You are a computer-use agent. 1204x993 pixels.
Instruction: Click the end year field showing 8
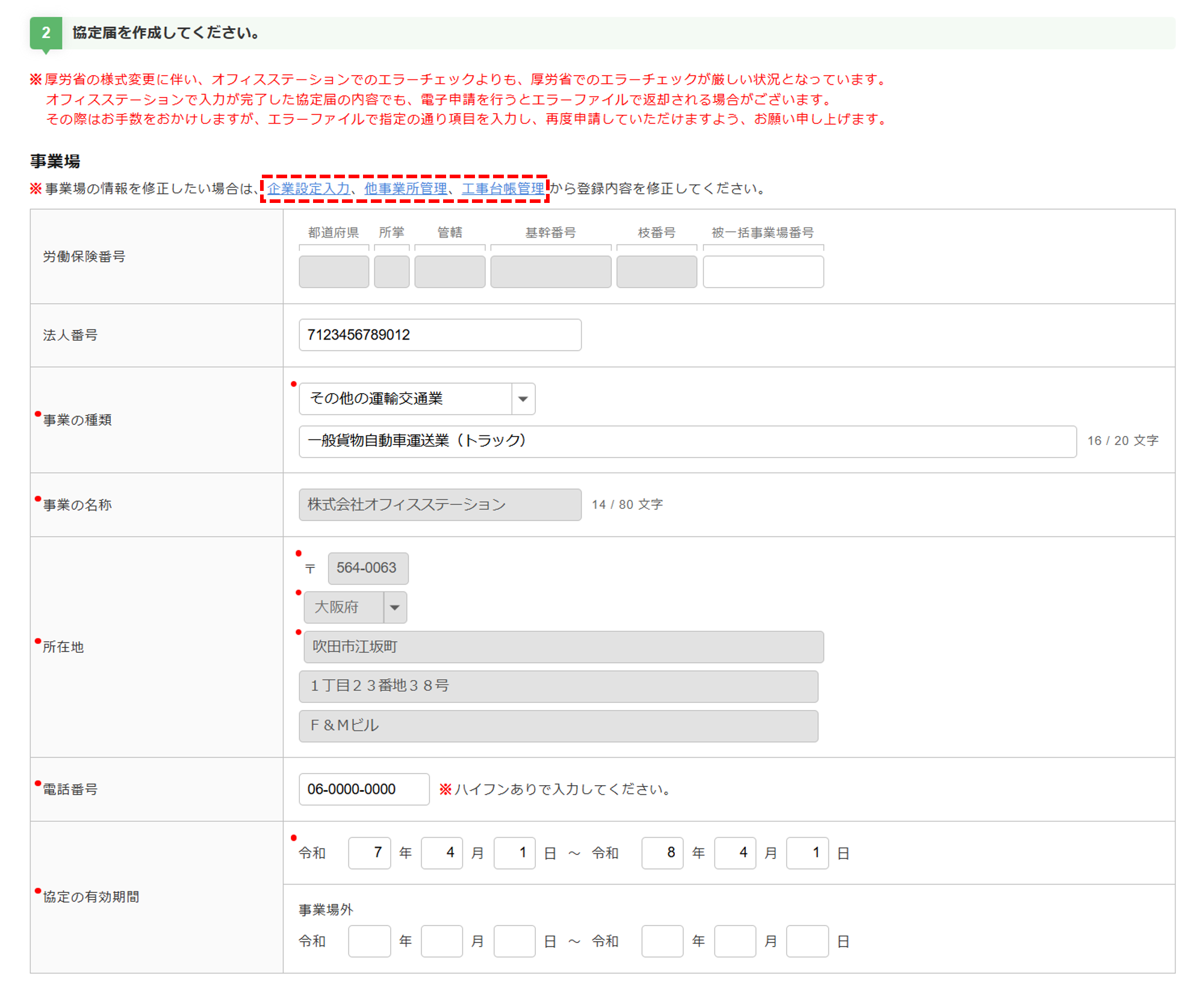[662, 852]
